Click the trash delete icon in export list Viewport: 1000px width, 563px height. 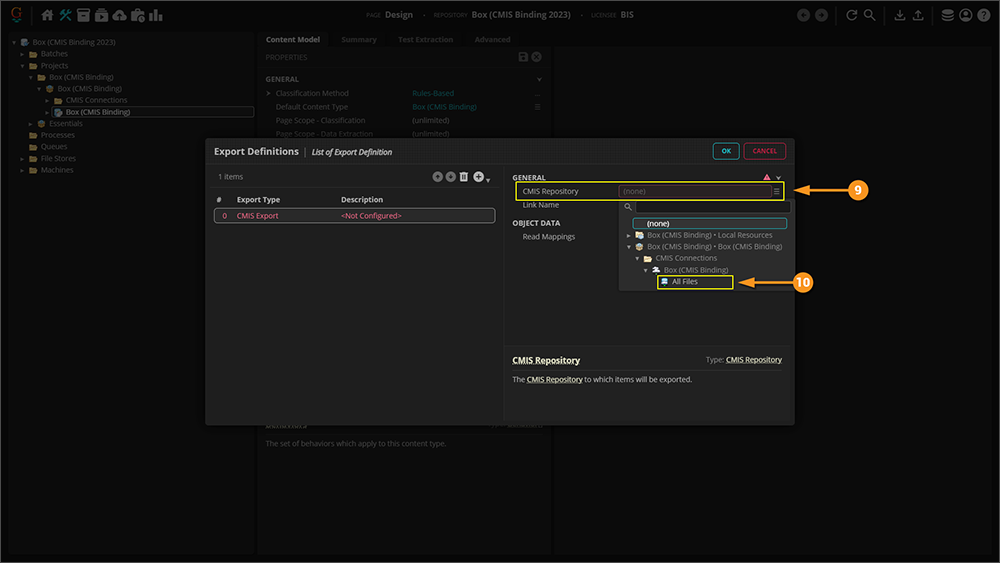[x=463, y=177]
